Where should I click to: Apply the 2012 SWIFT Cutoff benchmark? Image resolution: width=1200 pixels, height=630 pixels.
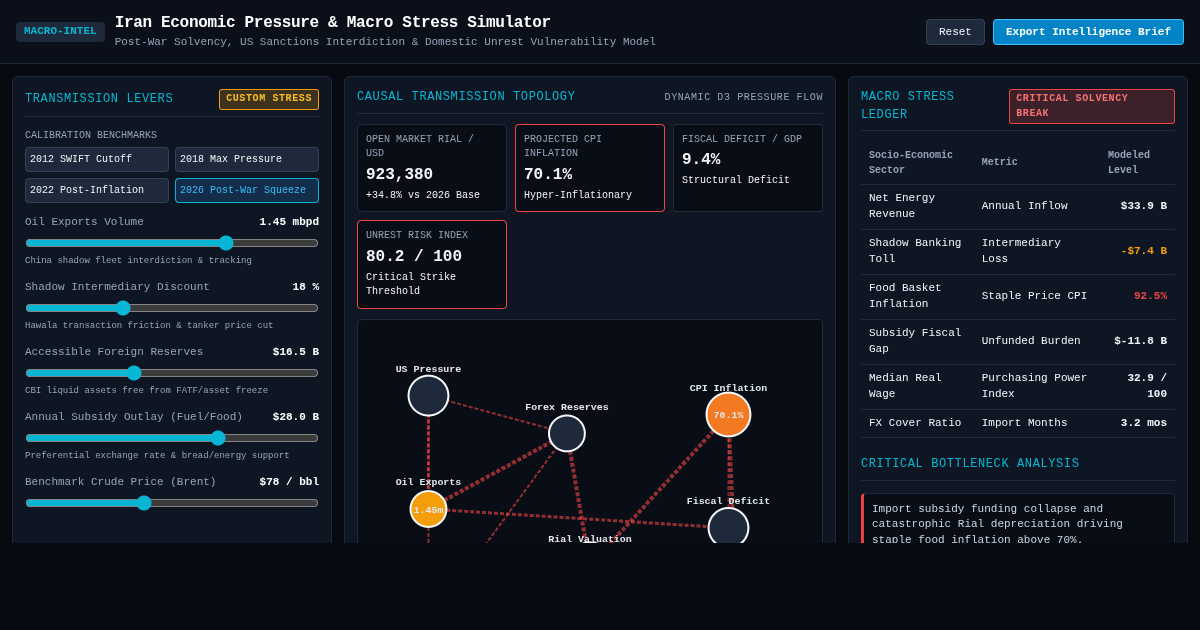[97, 160]
